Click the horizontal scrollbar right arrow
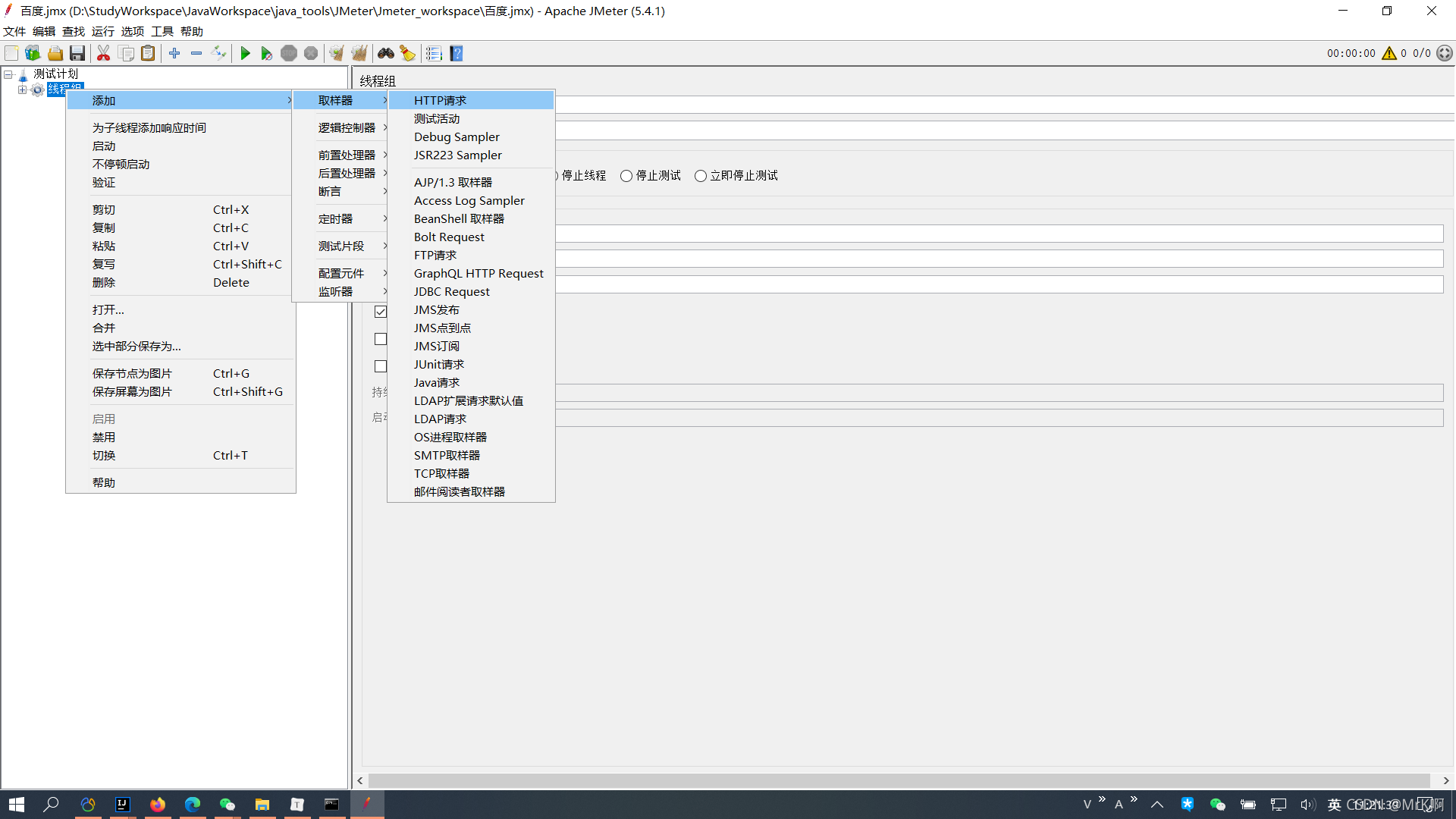Screen dimensions: 1456x819 pyautogui.click(x=1446, y=780)
